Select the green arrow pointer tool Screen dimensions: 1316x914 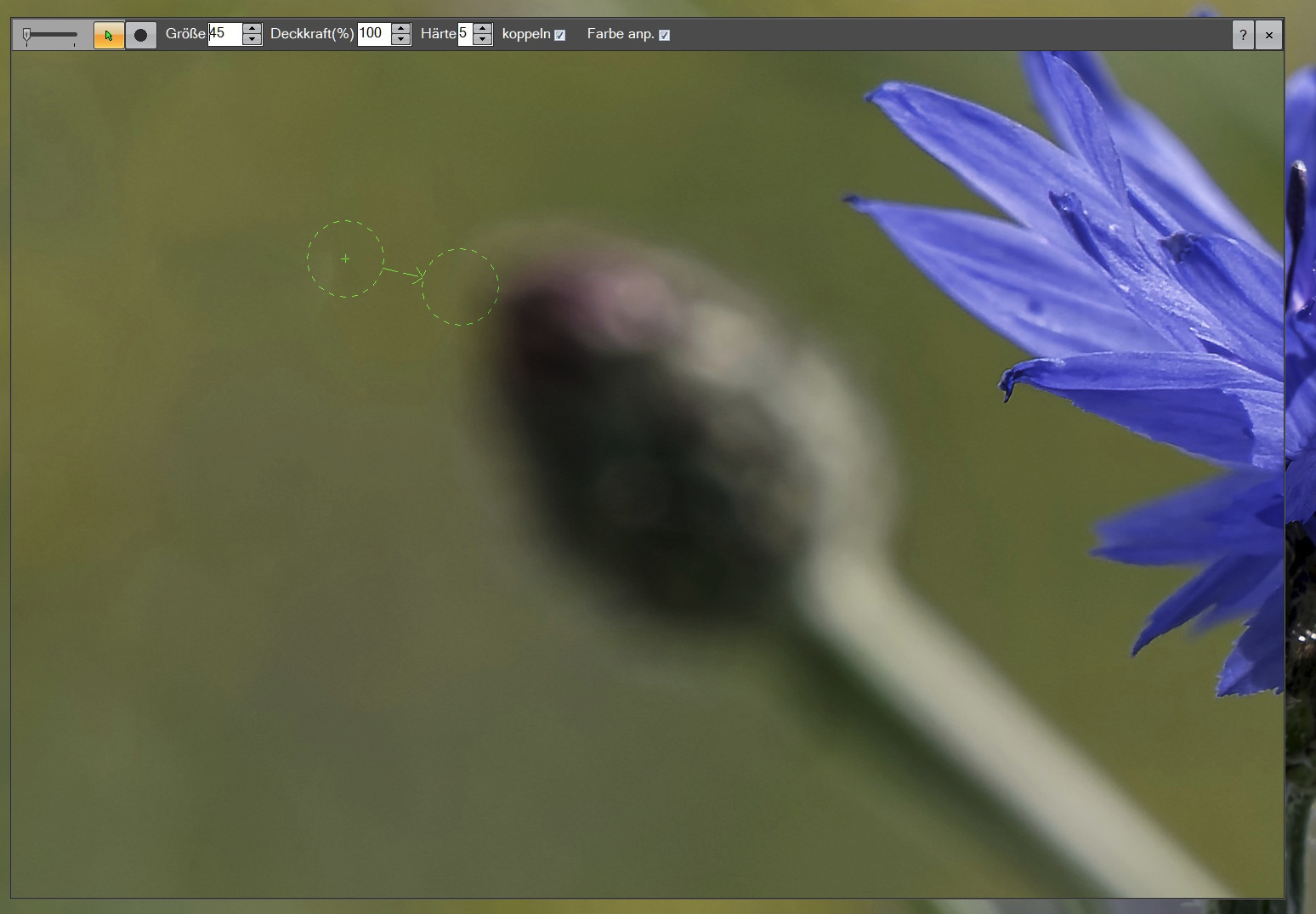click(x=109, y=35)
